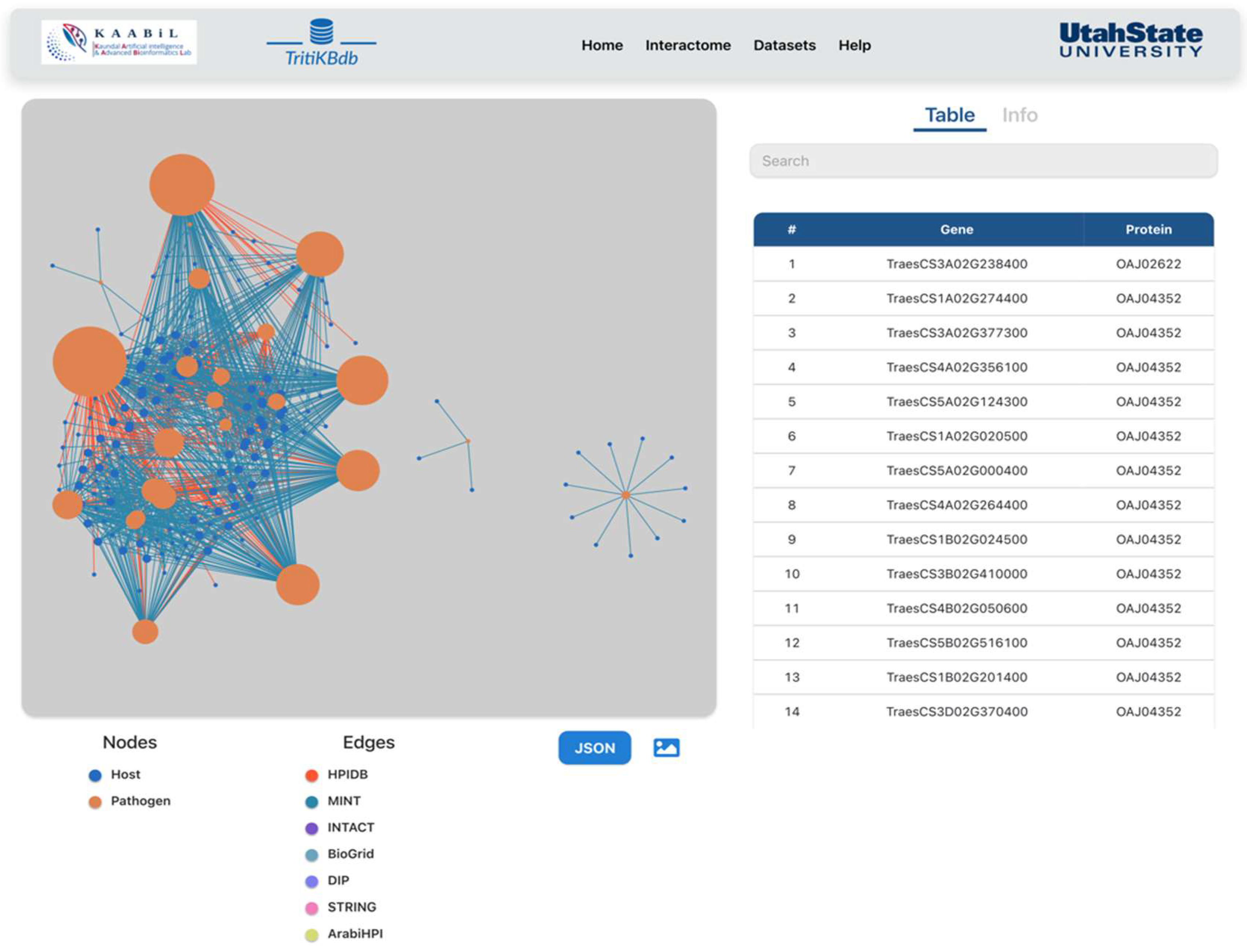This screenshot has width=1247, height=952.
Task: Click the ArabiHPI edge legend dot
Action: [311, 934]
